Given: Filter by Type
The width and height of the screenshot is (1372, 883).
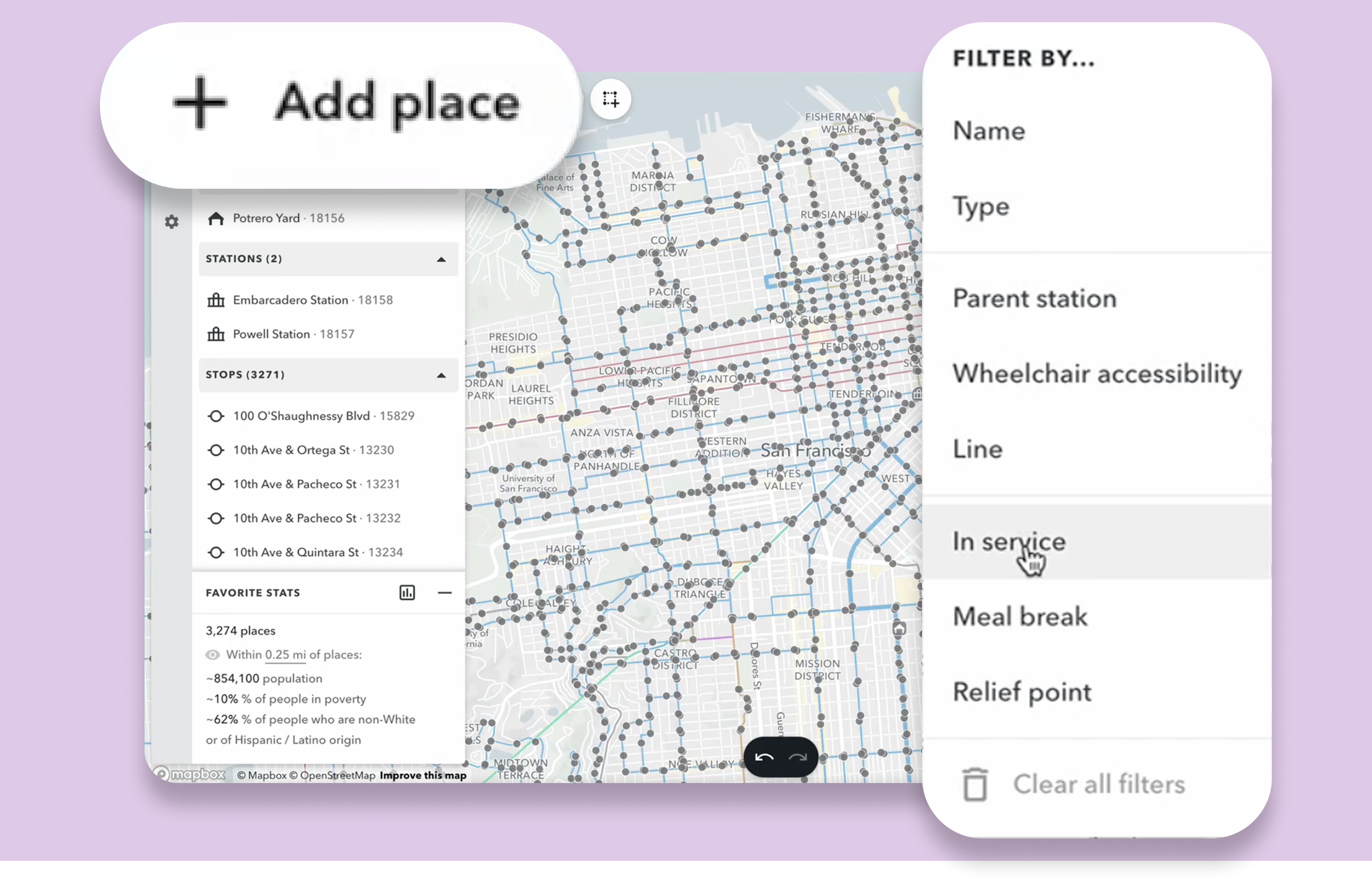Looking at the screenshot, I should [1097, 206].
